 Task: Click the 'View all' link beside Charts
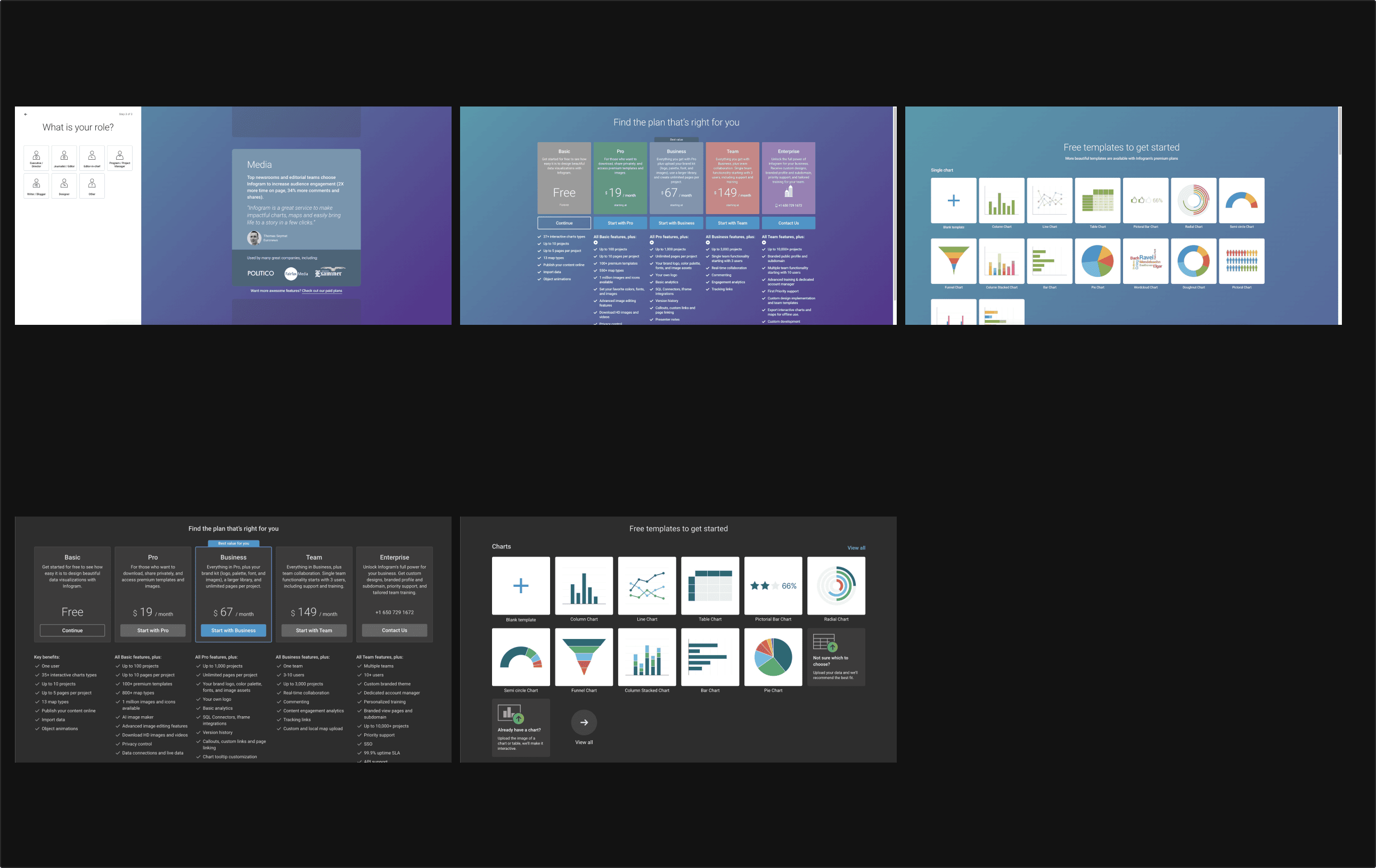pyautogui.click(x=856, y=548)
